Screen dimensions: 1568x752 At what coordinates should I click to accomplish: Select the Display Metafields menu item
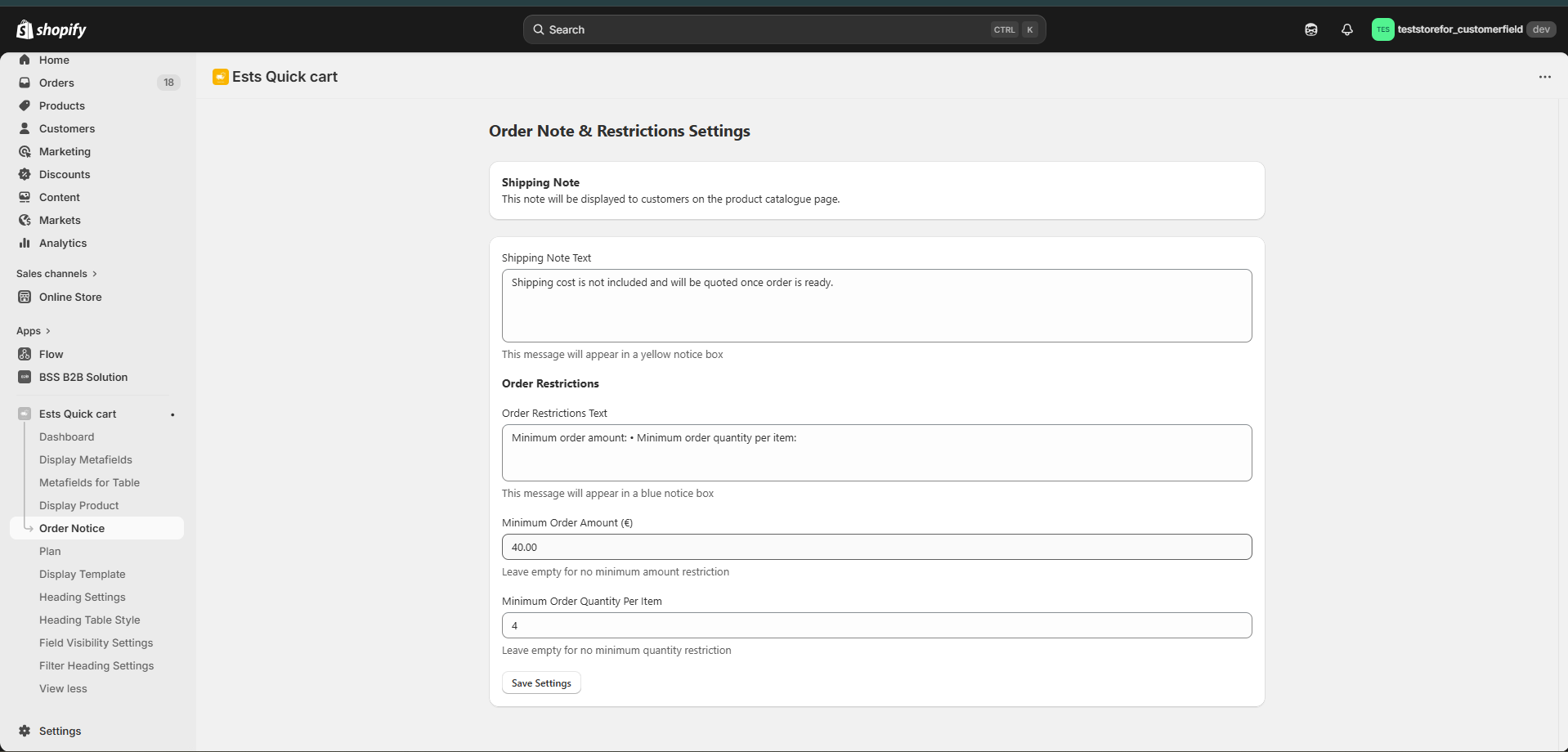[x=86, y=459]
